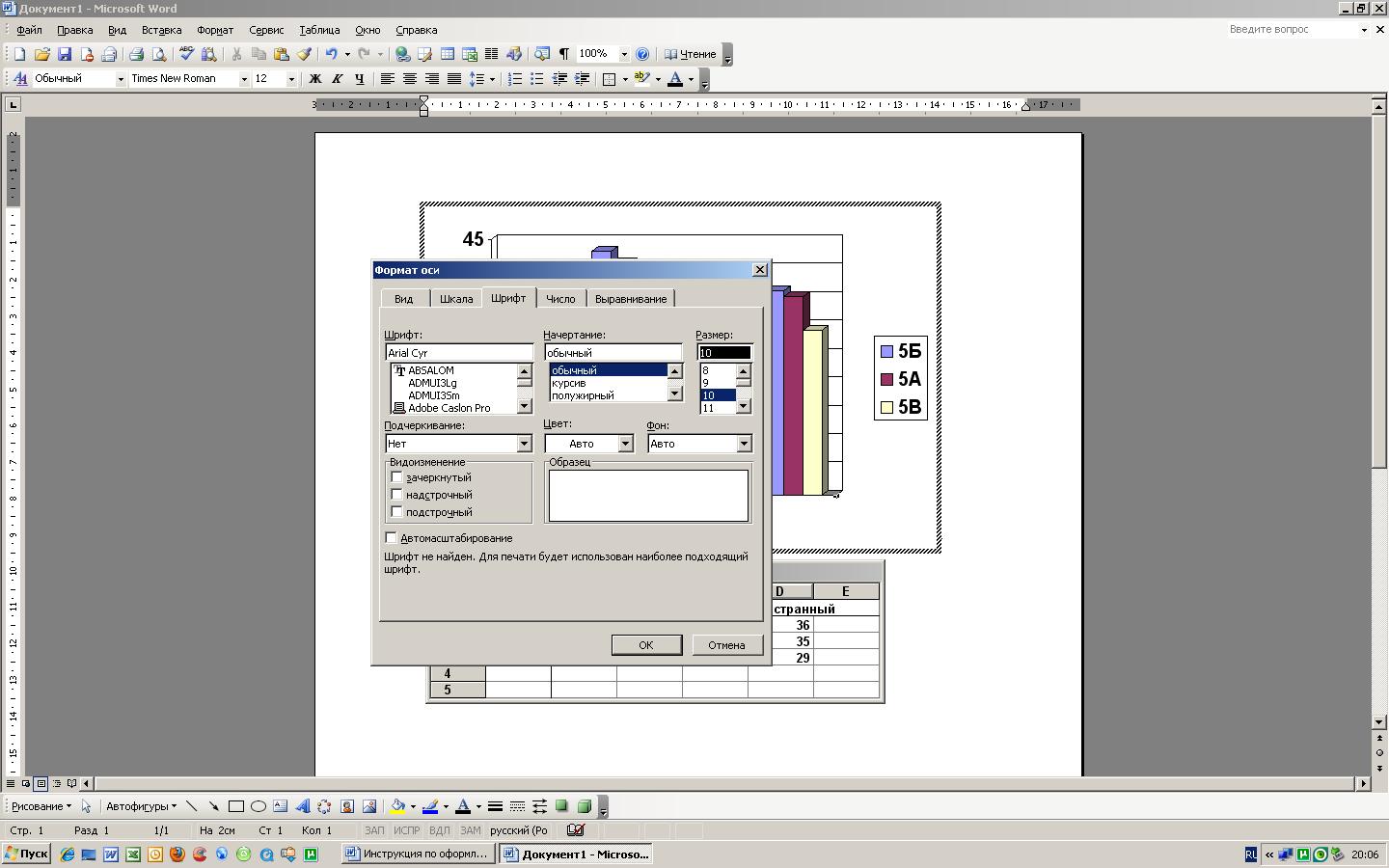Click the numbered list icon
1389x868 pixels.
[515, 79]
